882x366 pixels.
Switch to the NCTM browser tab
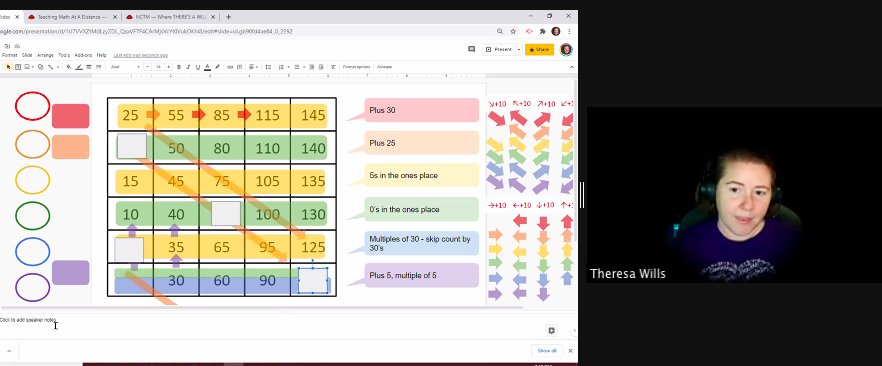coord(171,17)
